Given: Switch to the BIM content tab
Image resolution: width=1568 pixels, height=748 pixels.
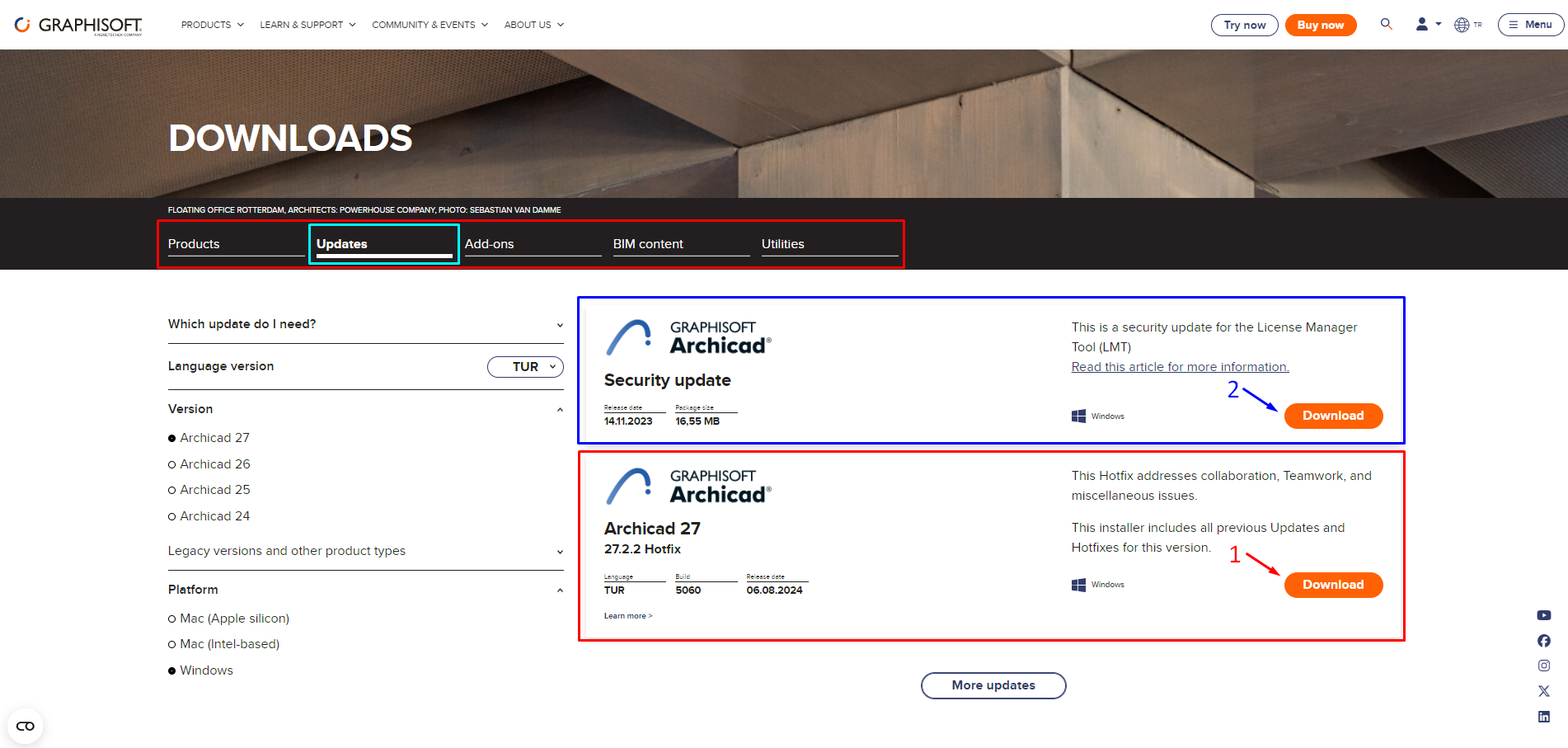Looking at the screenshot, I should (x=681, y=244).
